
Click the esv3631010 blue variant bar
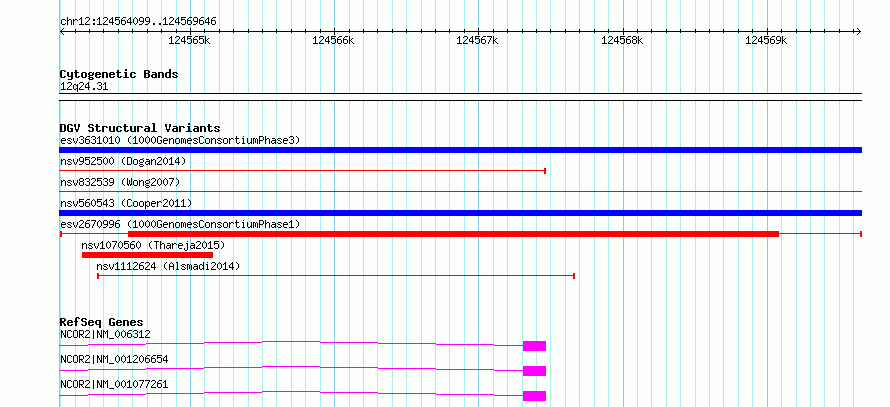coord(460,150)
